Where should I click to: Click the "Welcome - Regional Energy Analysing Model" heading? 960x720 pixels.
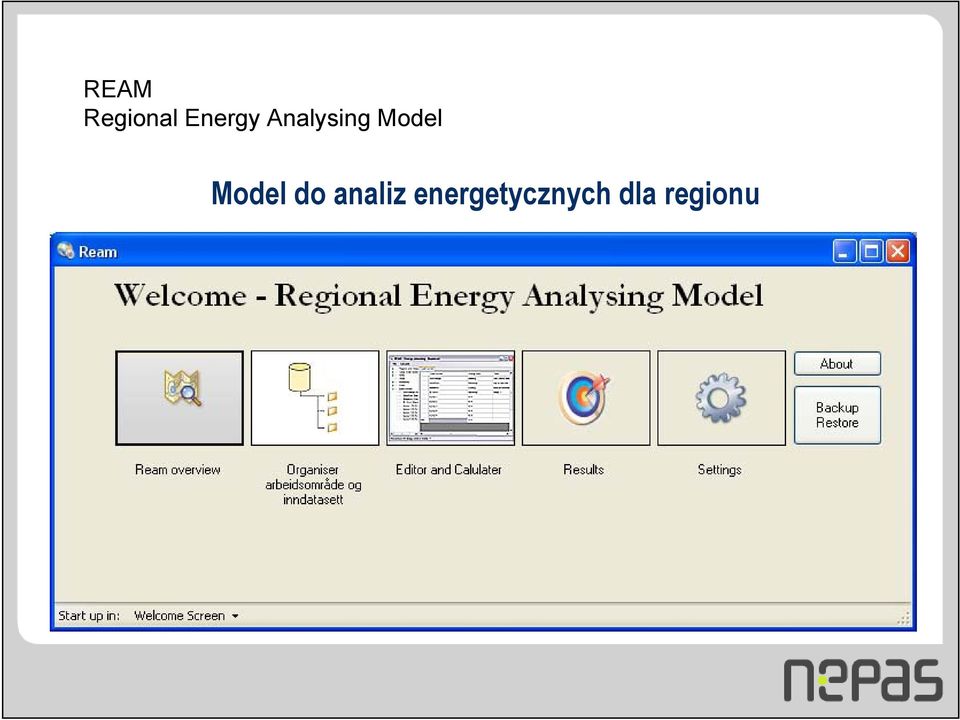(x=438, y=296)
